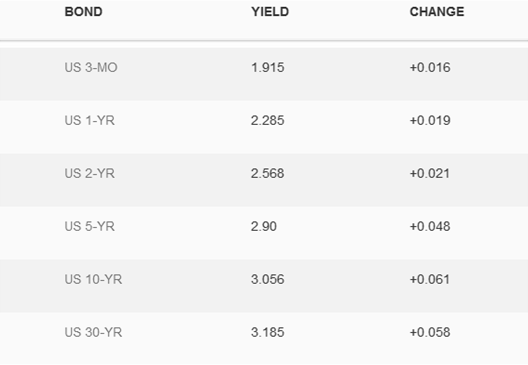Click the 2.90 yield cell

click(264, 226)
